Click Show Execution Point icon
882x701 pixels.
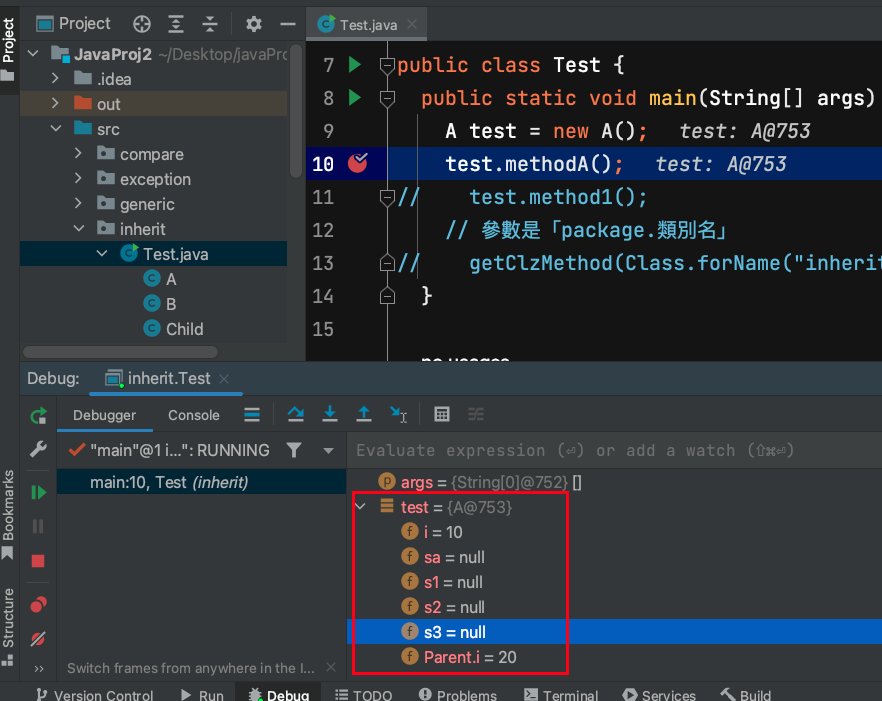(x=252, y=415)
